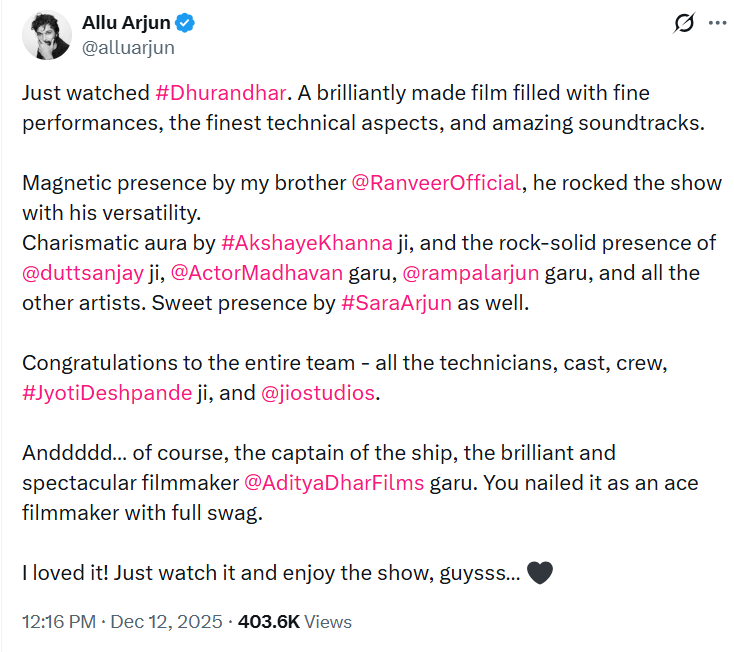734x652 pixels.
Task: Open the three-dot more options menu
Action: 716,22
